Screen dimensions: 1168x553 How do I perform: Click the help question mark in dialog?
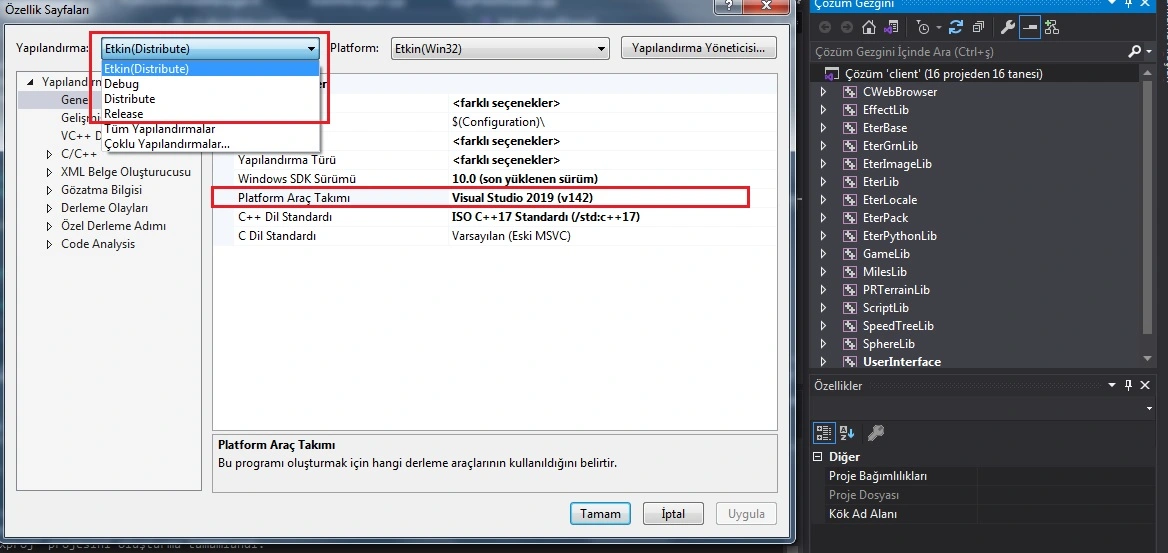click(727, 4)
